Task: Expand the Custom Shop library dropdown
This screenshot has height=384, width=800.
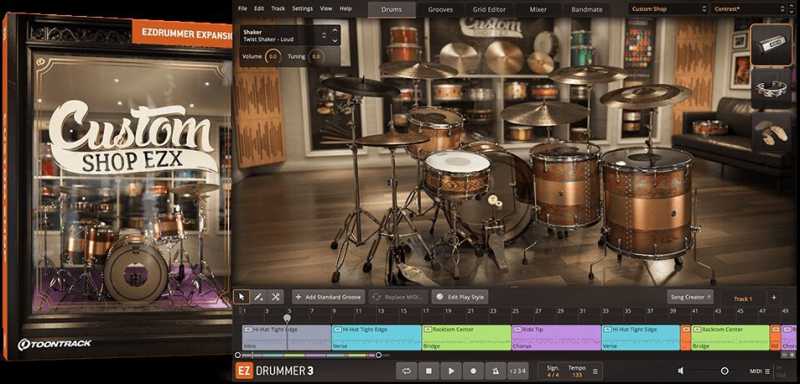Action: tap(668, 9)
